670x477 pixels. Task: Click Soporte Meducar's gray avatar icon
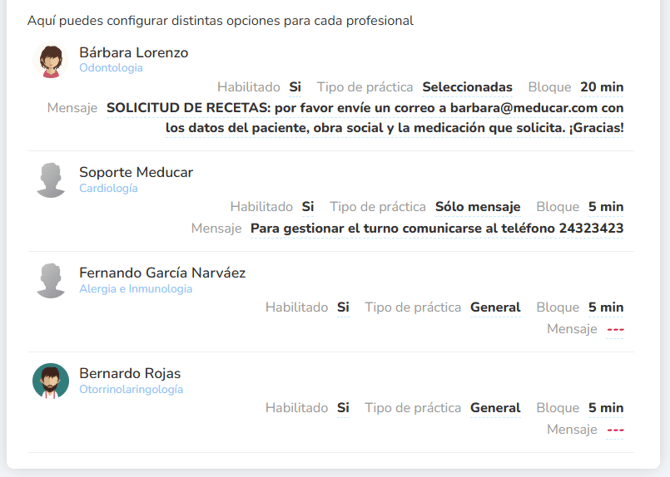point(51,180)
